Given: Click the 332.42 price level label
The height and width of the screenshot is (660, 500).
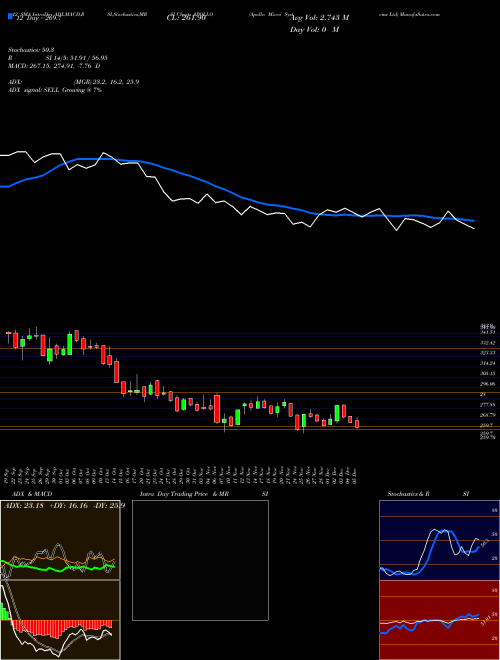Looking at the screenshot, I should pos(487,343).
